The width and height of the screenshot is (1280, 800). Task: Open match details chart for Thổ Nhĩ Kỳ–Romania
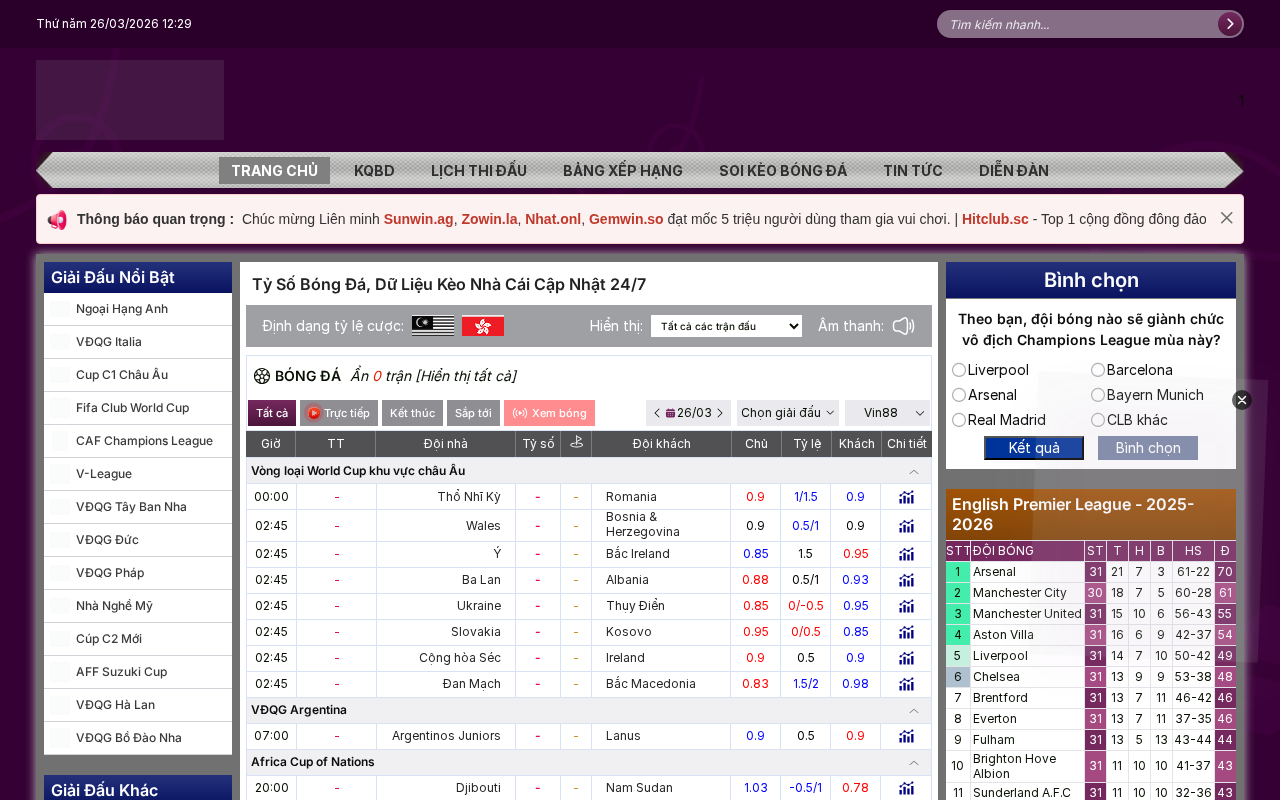(906, 497)
